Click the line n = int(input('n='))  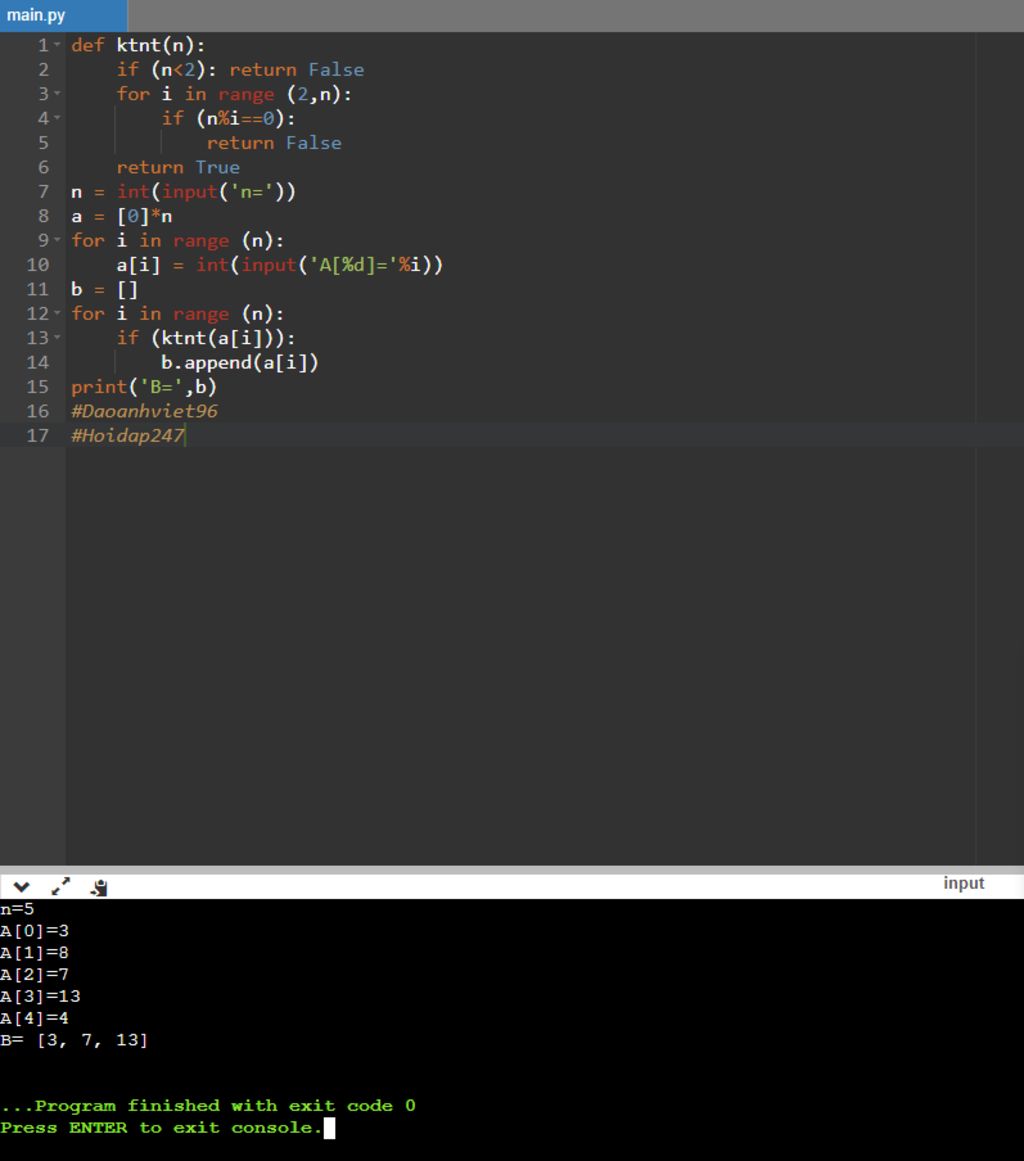(183, 192)
